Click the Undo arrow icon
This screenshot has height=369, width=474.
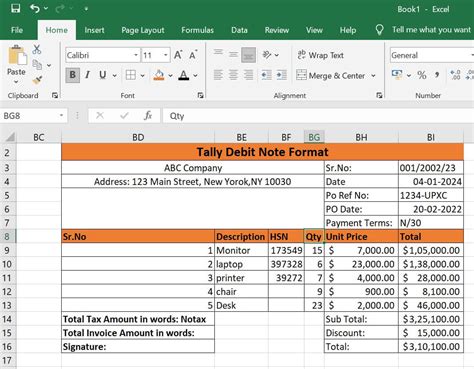(35, 8)
